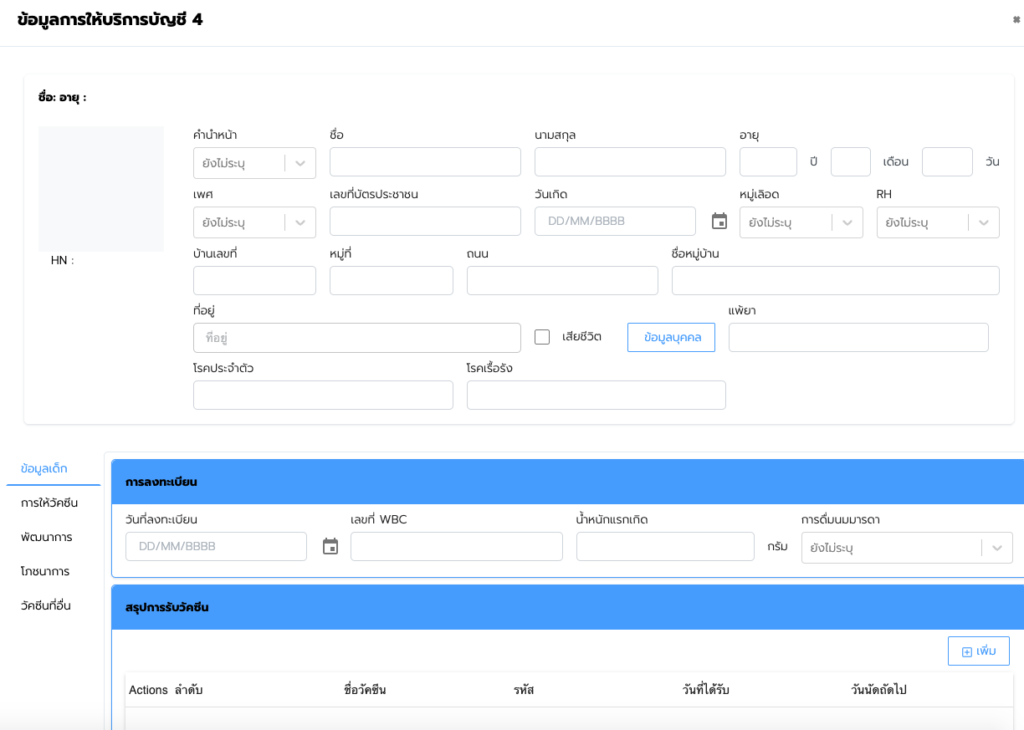1024x730 pixels.
Task: Close the dialog using top-right X icon
Action: click(1016, 20)
